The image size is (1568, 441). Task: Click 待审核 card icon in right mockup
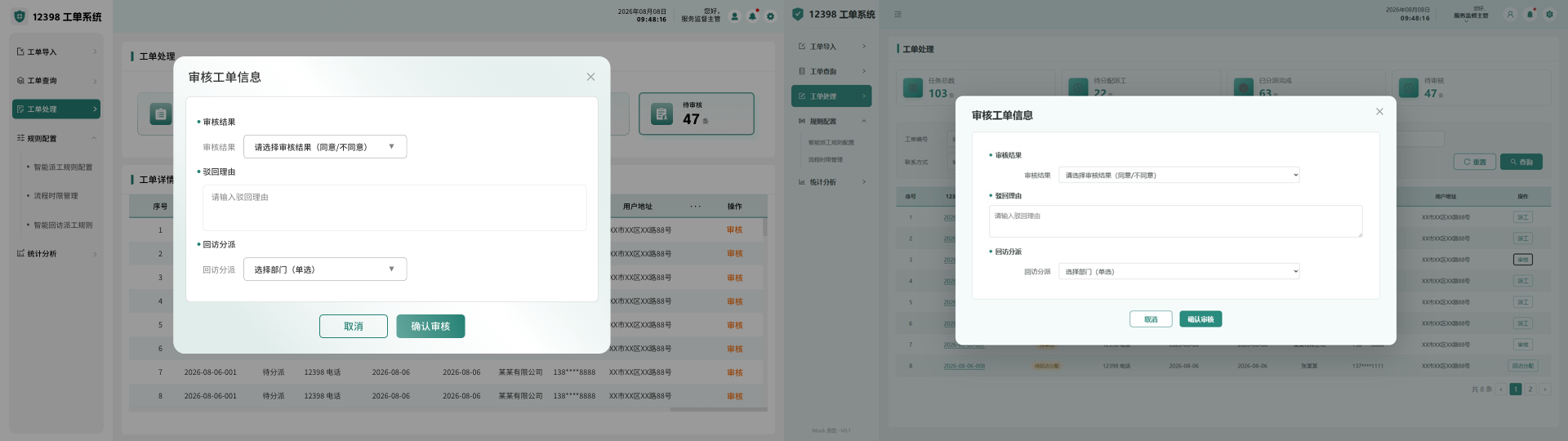tap(1409, 87)
